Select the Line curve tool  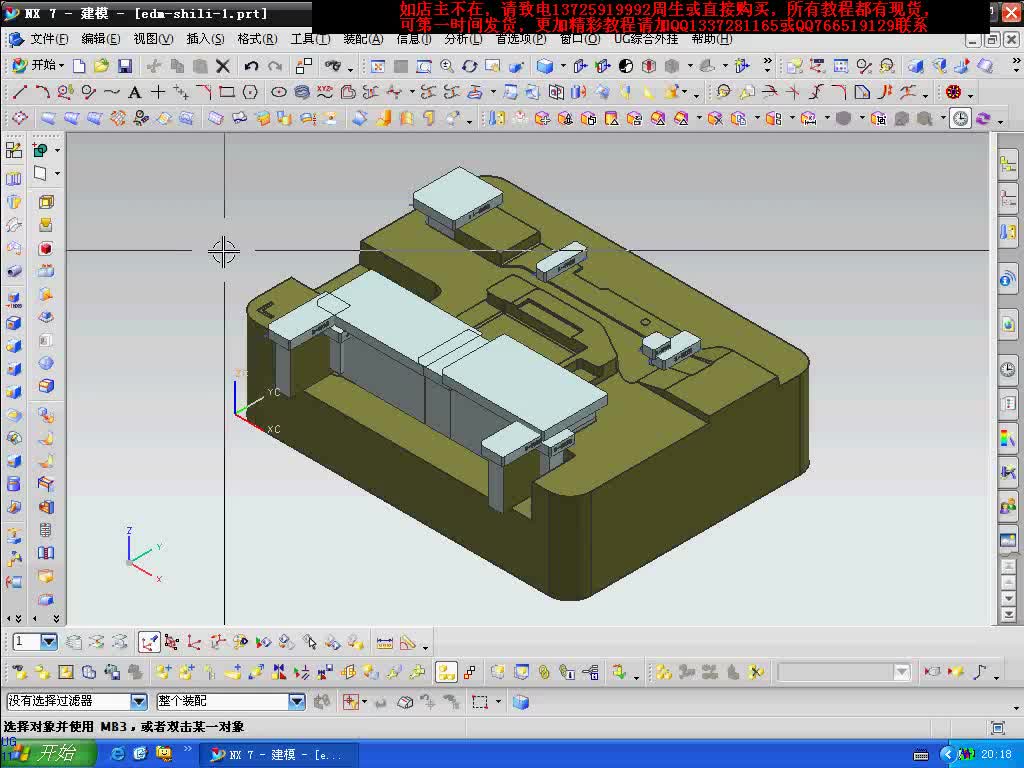point(20,92)
